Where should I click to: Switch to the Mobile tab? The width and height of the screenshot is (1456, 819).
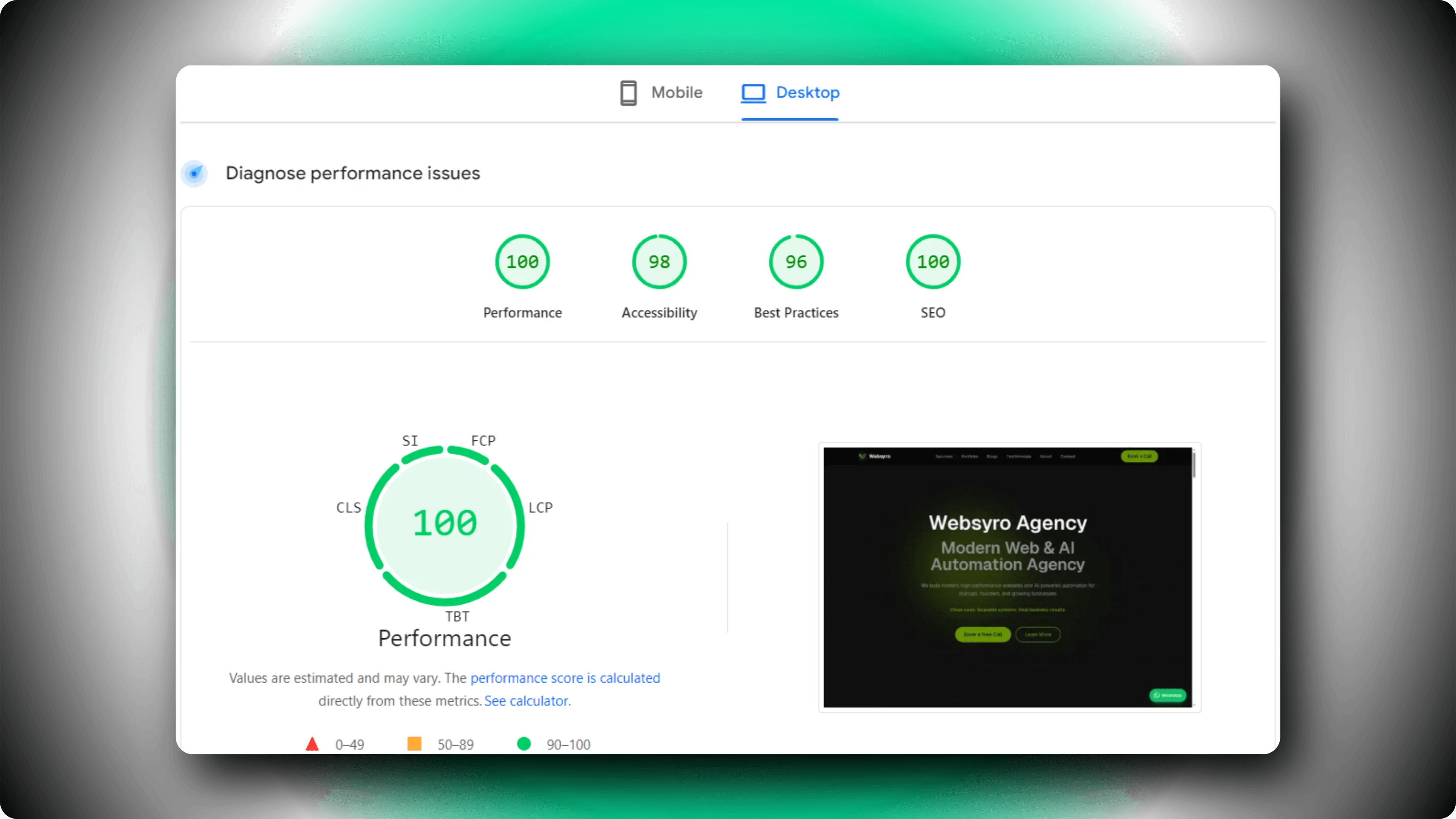(x=661, y=93)
